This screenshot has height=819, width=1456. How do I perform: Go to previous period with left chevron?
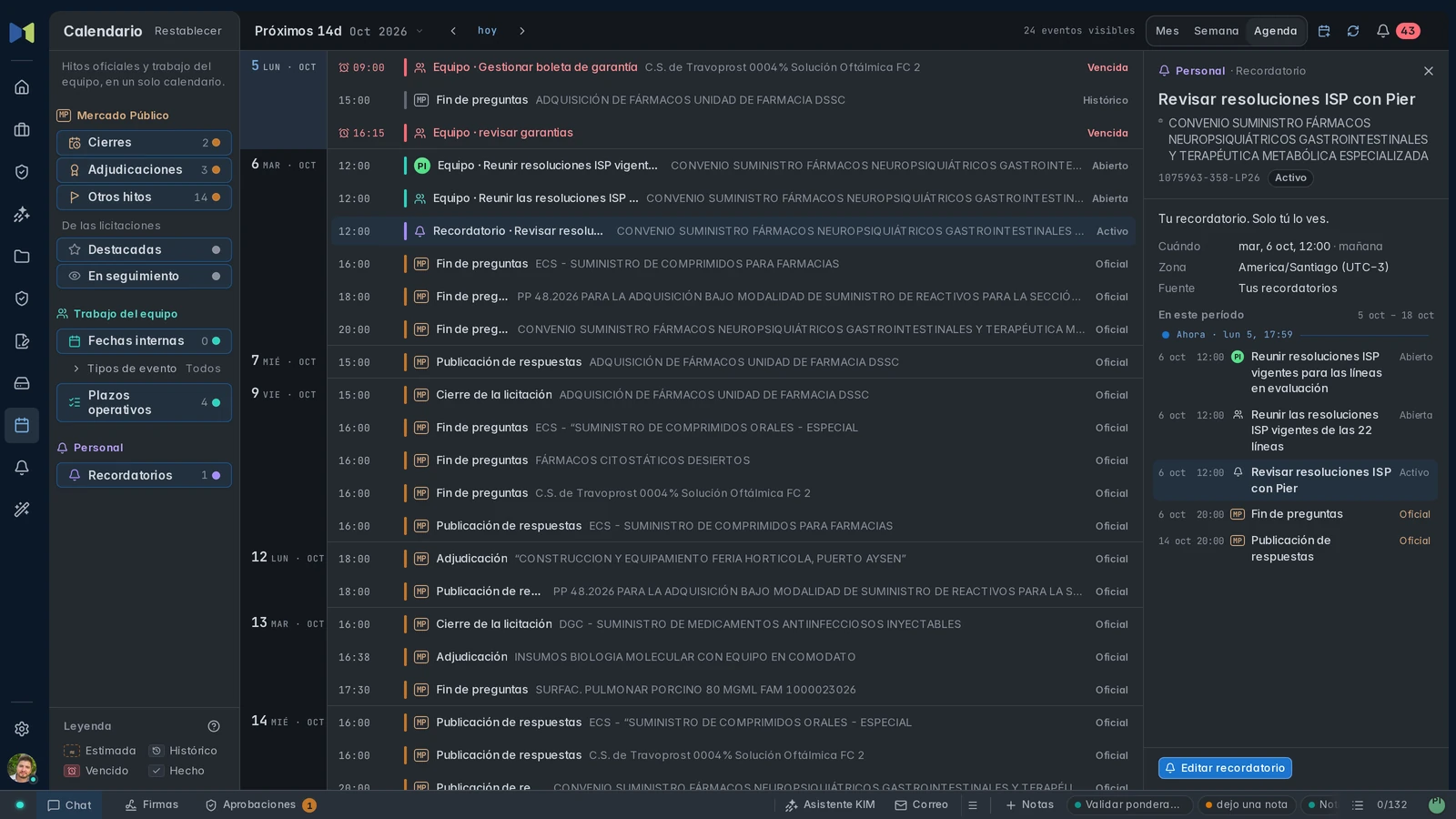click(453, 31)
